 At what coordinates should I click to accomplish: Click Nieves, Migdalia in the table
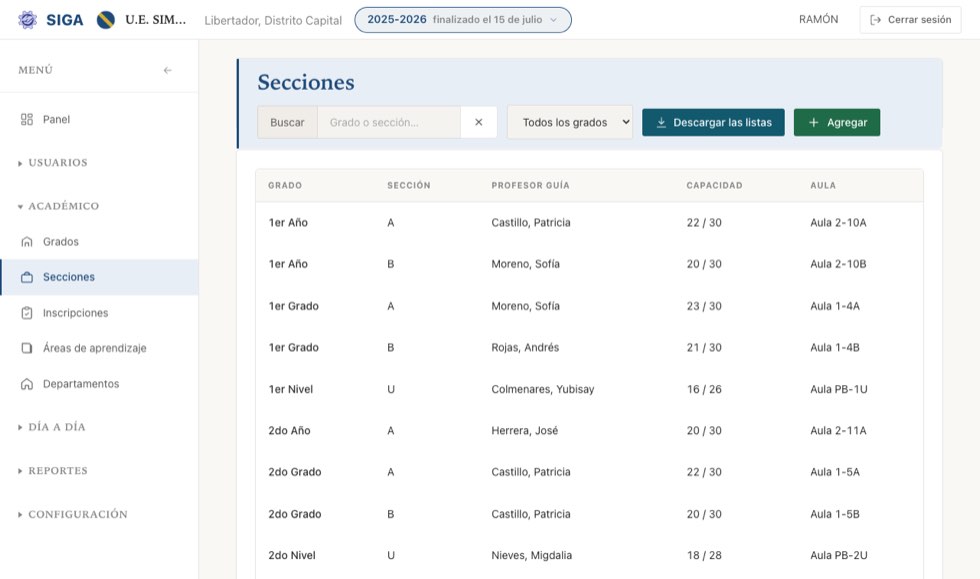[x=531, y=555]
